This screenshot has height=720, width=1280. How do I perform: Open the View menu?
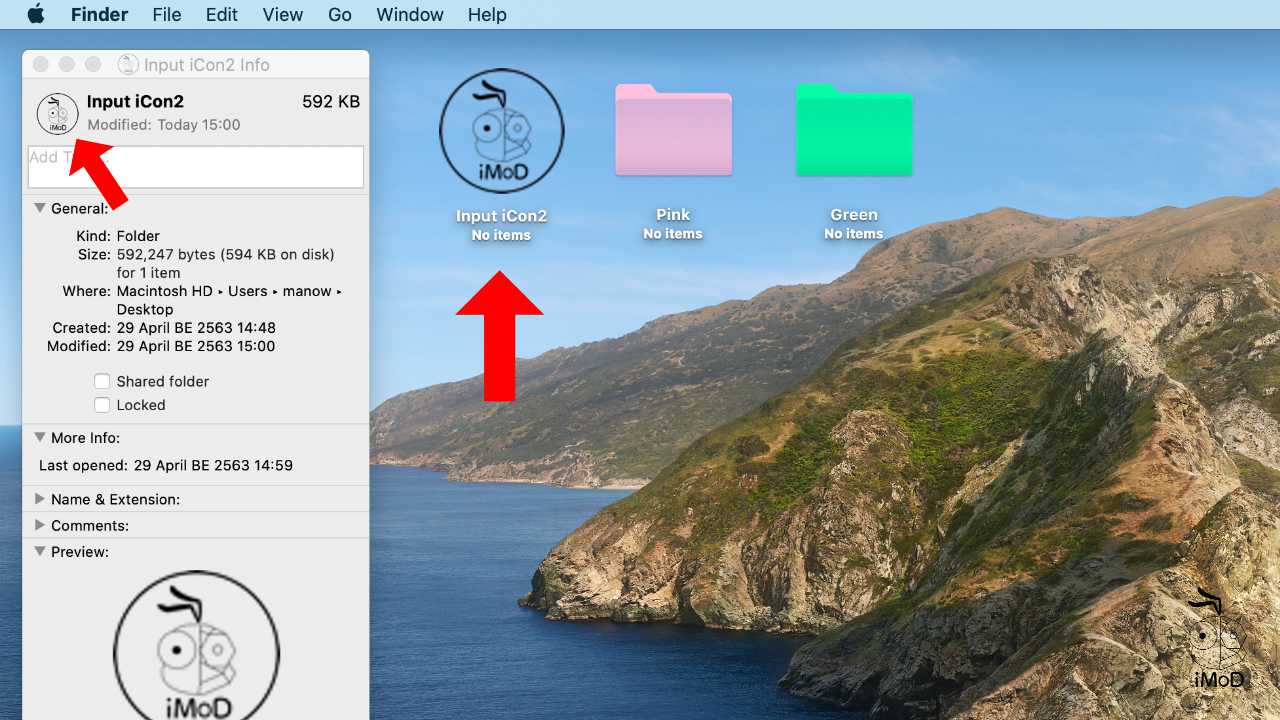point(283,14)
